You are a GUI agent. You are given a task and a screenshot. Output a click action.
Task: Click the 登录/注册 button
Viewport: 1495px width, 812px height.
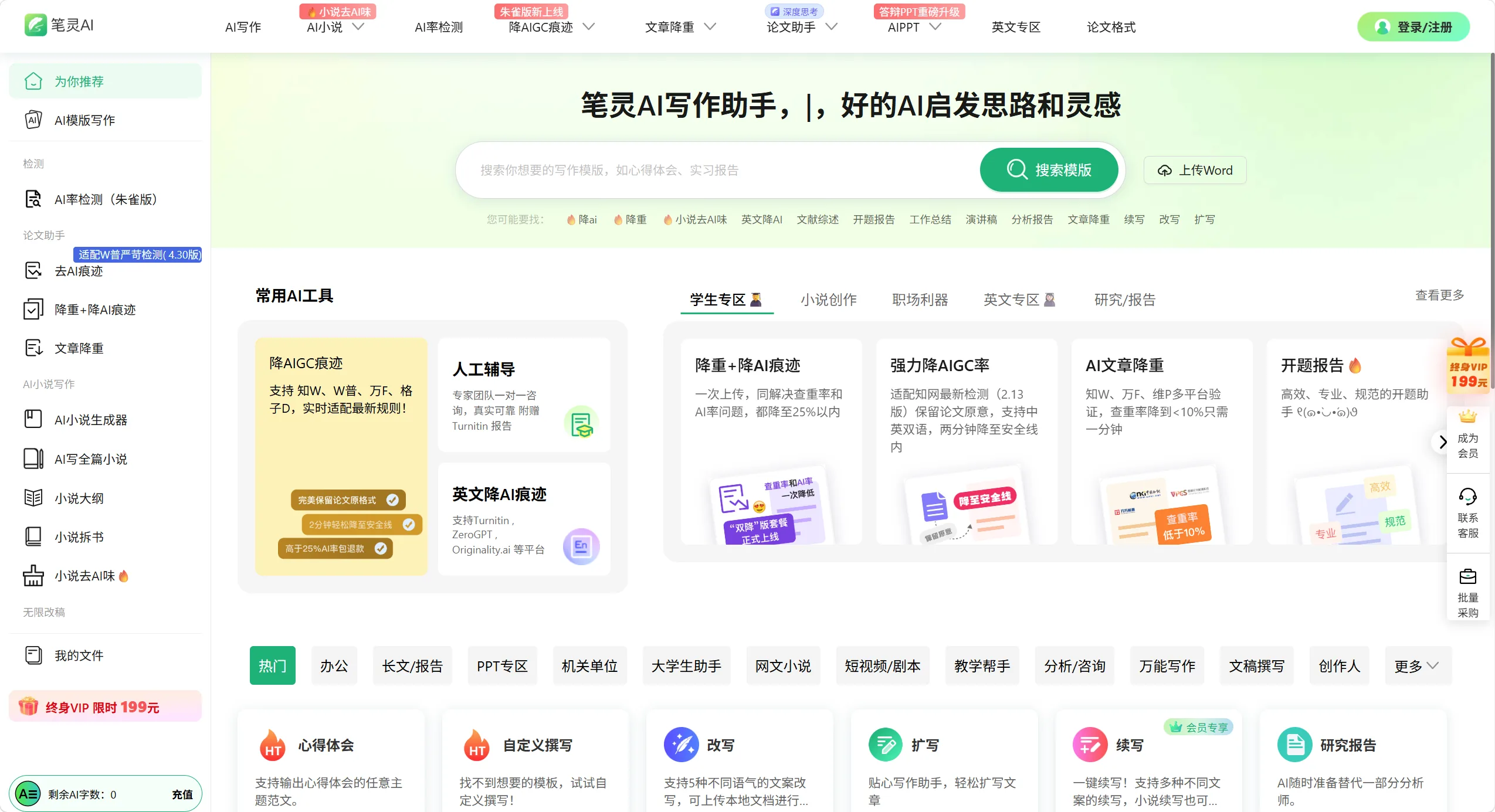pos(1413,27)
